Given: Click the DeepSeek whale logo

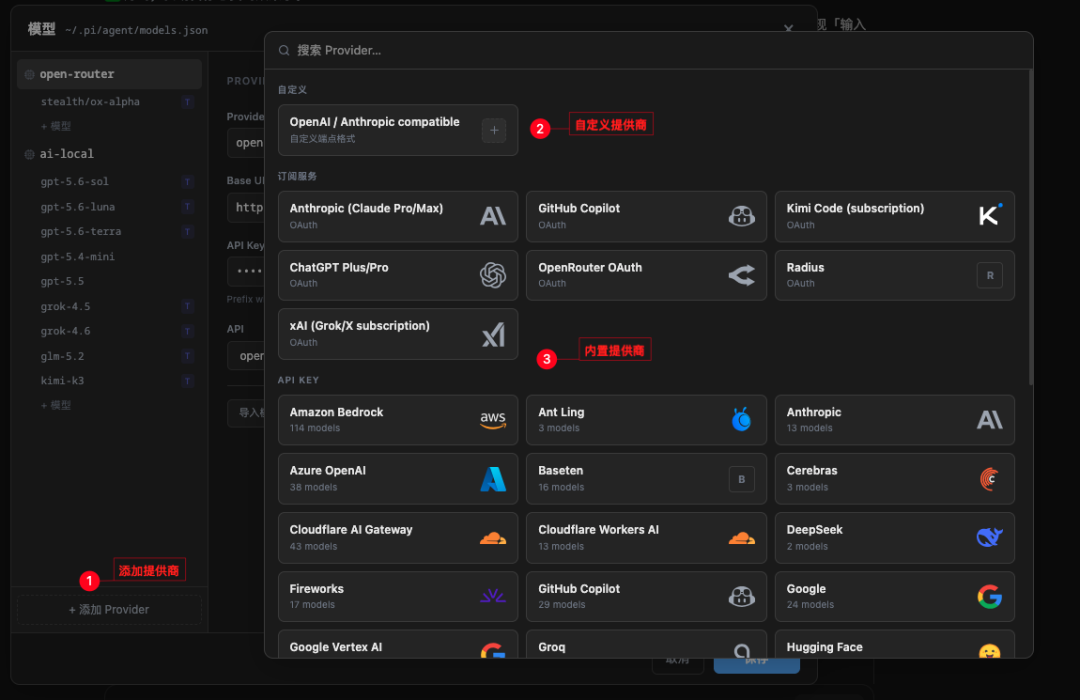Looking at the screenshot, I should pyautogui.click(x=990, y=537).
